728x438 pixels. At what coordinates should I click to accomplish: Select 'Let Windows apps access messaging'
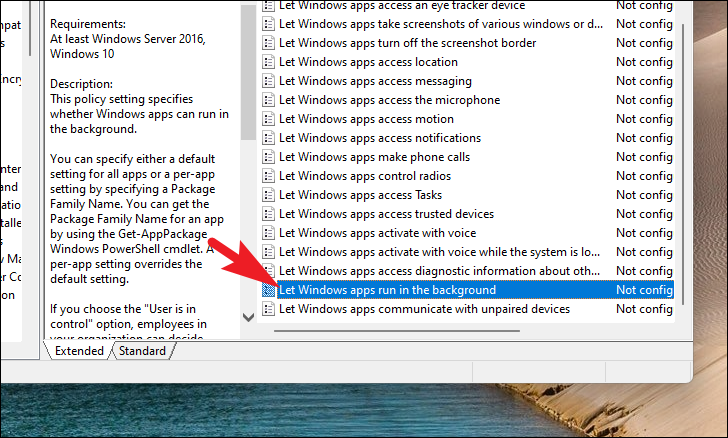(375, 81)
